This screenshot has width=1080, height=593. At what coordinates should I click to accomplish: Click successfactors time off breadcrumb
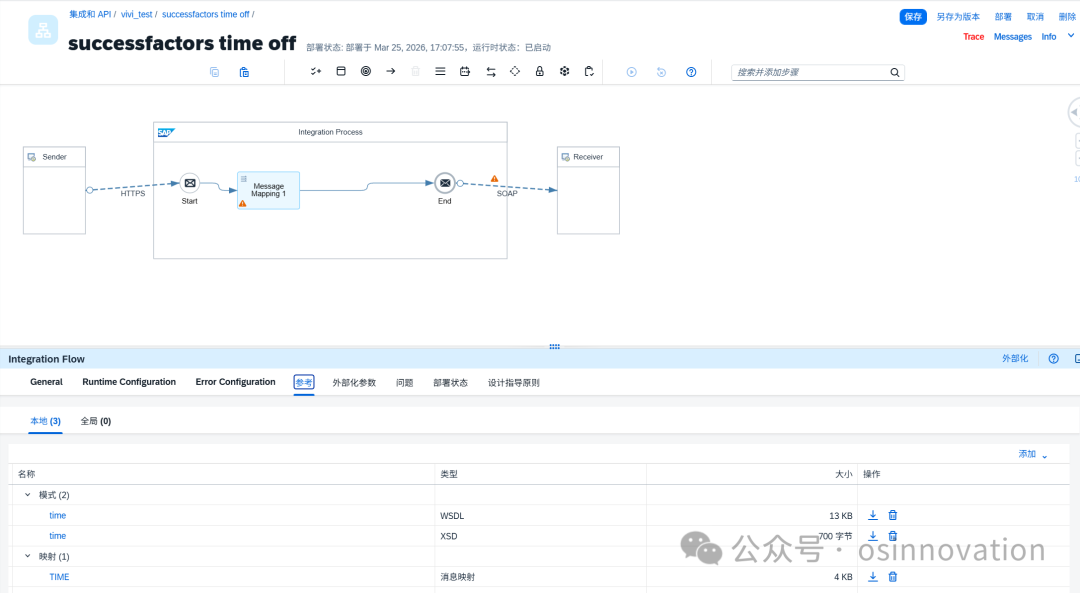[x=205, y=14]
